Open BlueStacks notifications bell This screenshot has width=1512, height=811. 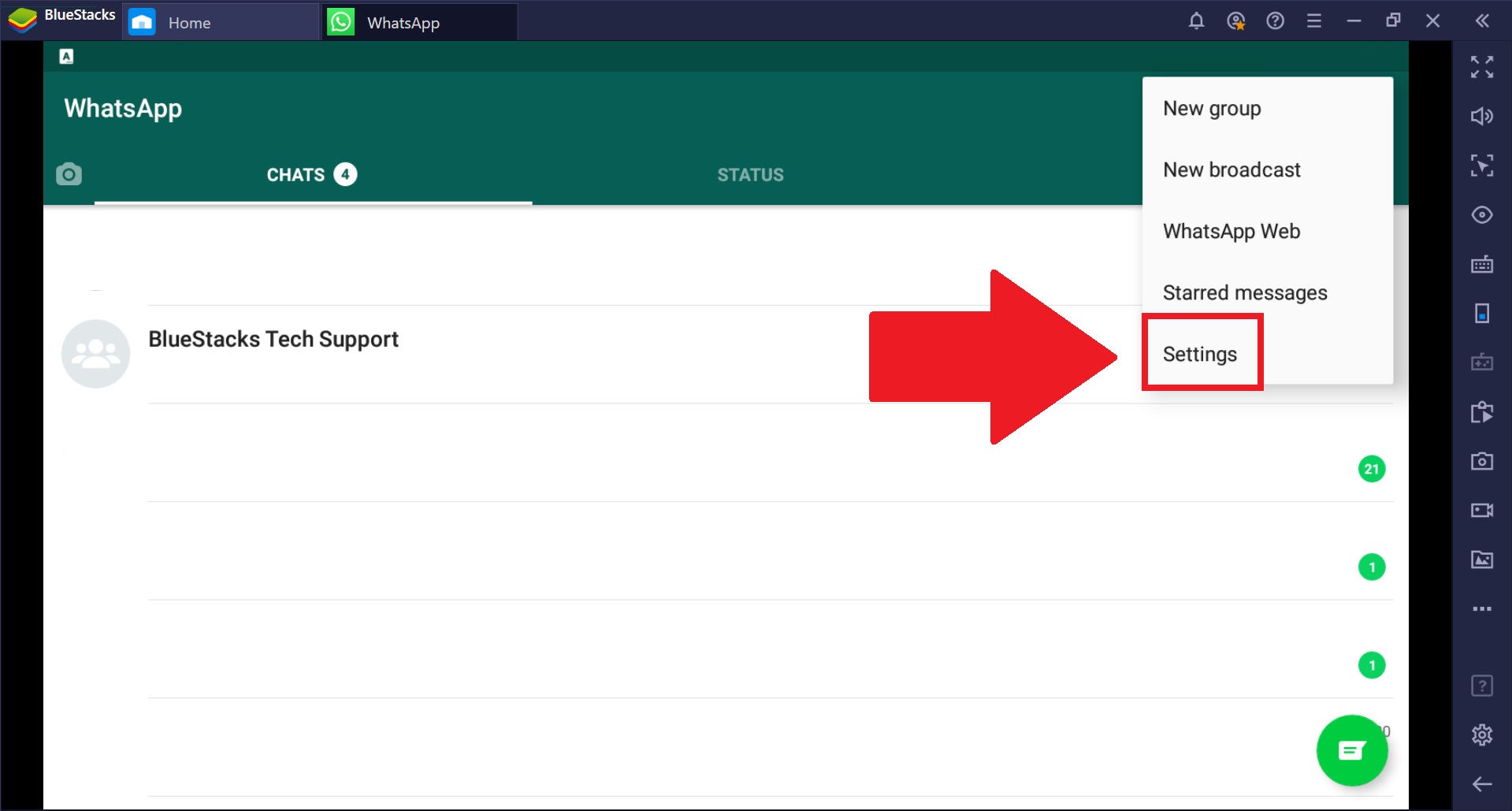click(1196, 21)
